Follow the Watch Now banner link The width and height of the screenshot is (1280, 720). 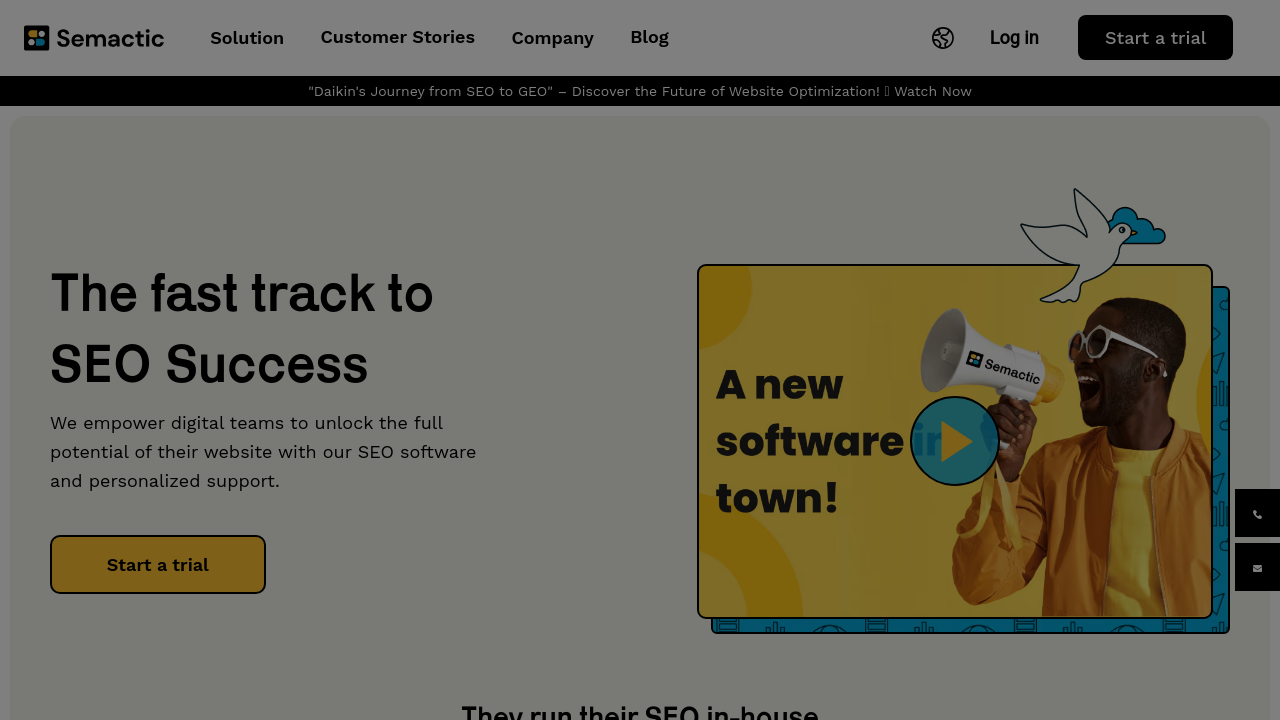pos(932,91)
